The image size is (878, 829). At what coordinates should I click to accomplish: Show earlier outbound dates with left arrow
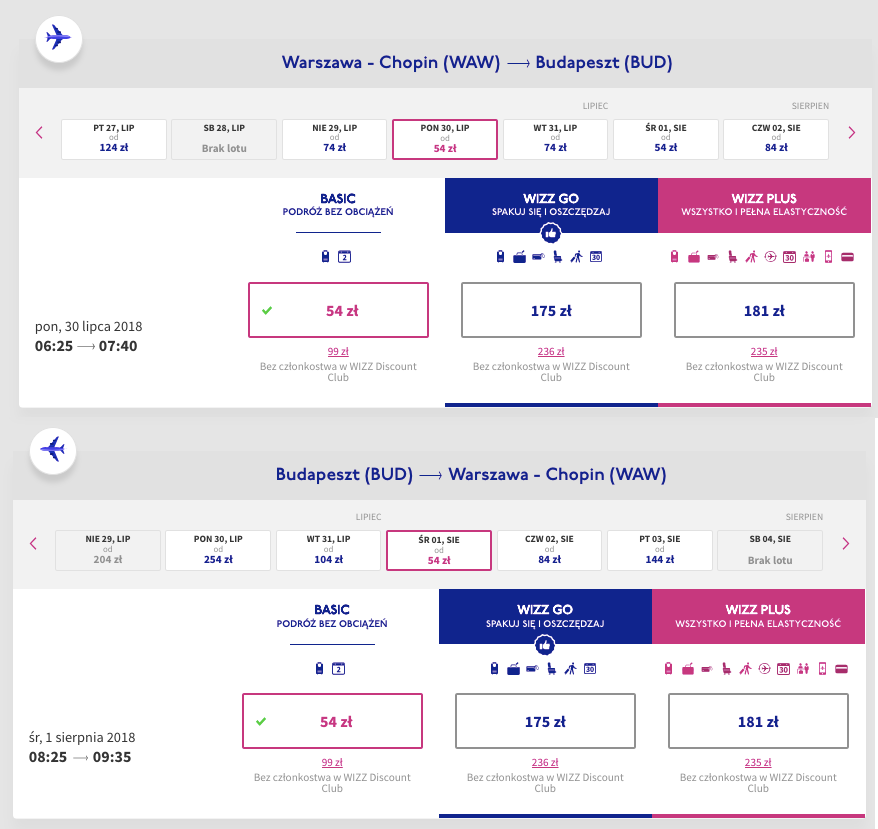[x=39, y=133]
